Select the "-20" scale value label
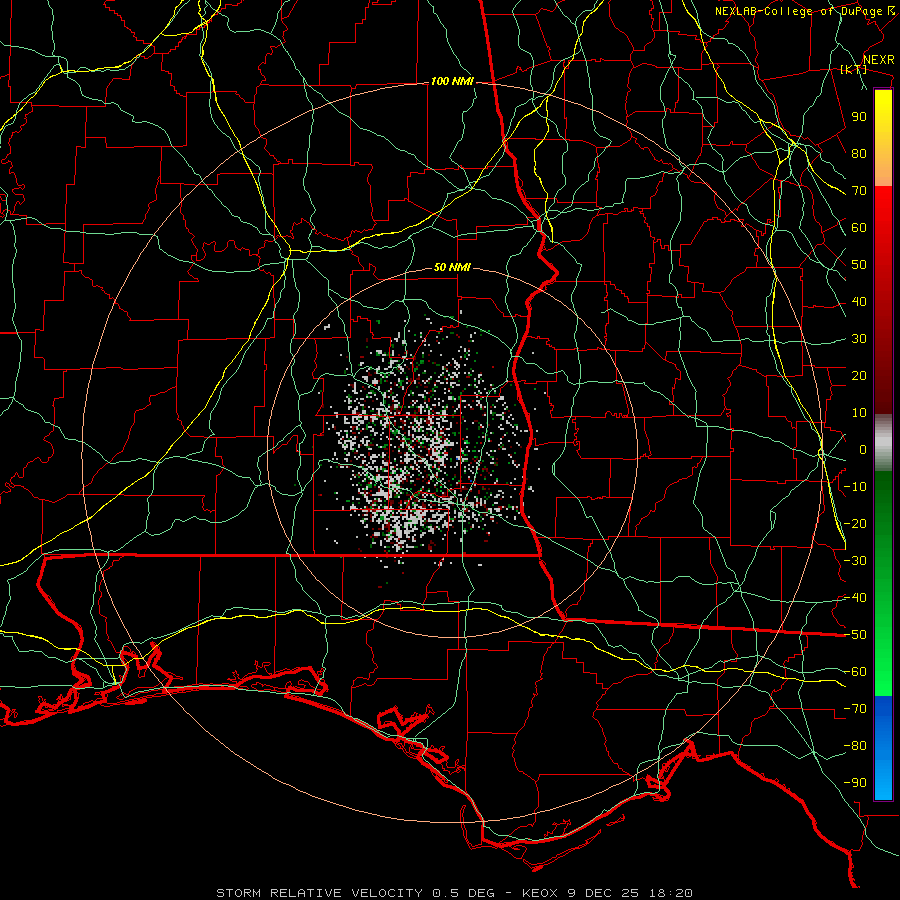Viewport: 900px width, 900px height. (855, 524)
